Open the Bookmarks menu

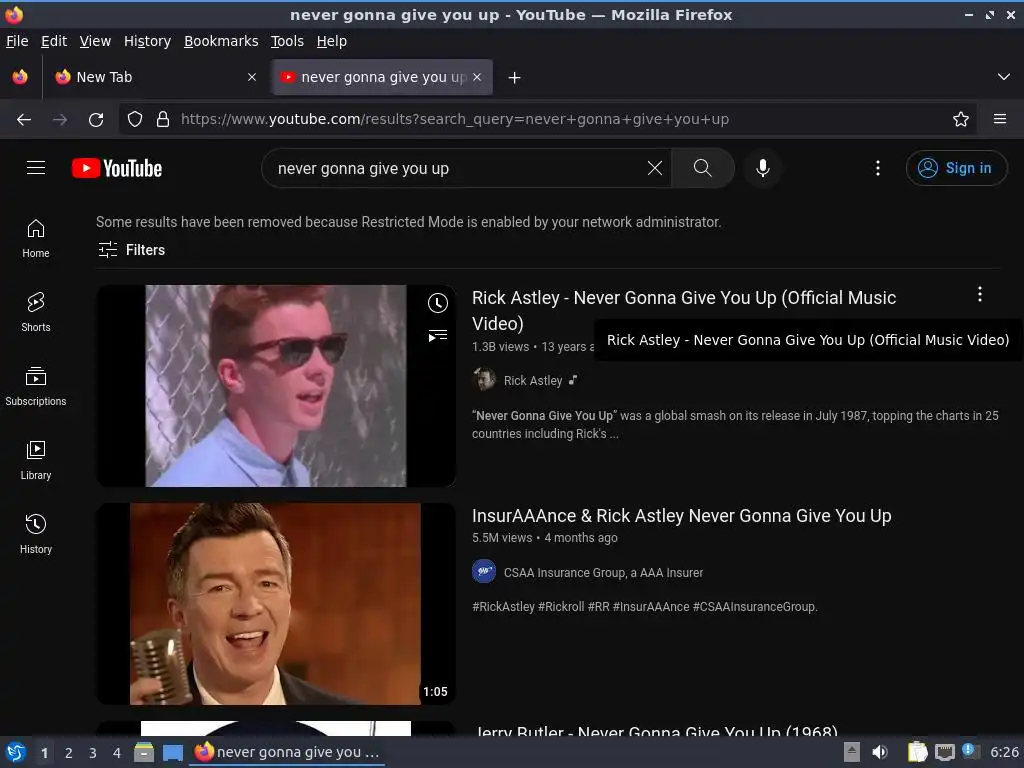(x=221, y=41)
